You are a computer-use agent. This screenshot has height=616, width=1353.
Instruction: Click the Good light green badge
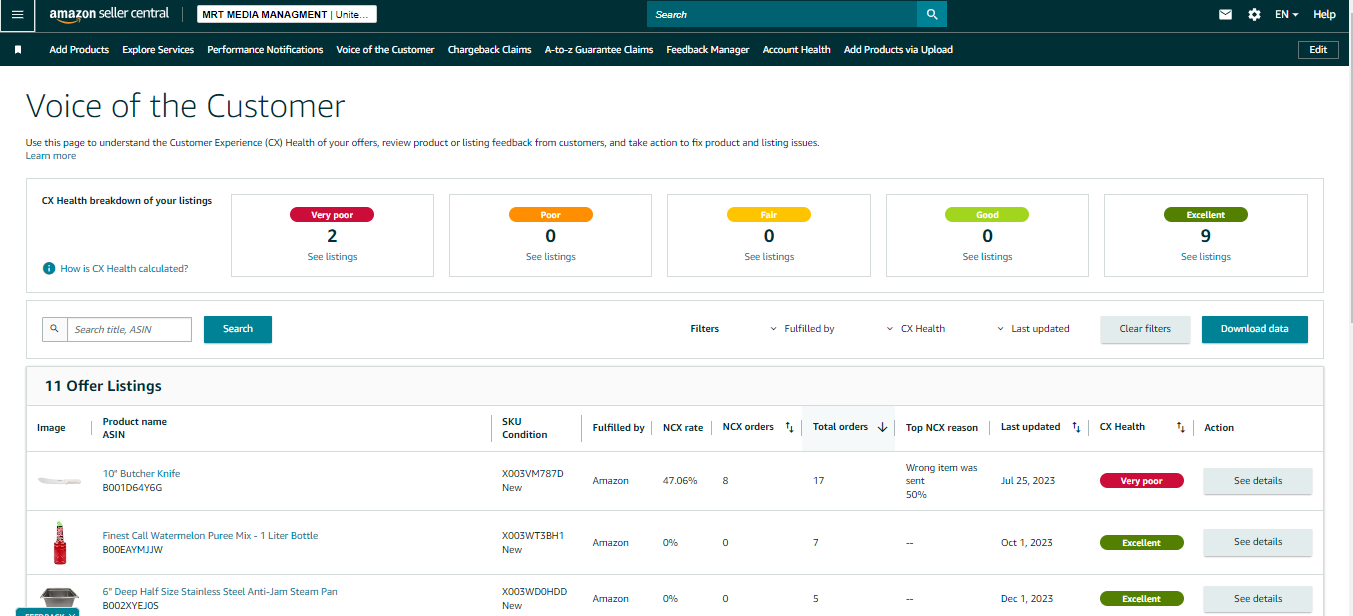pyautogui.click(x=987, y=215)
